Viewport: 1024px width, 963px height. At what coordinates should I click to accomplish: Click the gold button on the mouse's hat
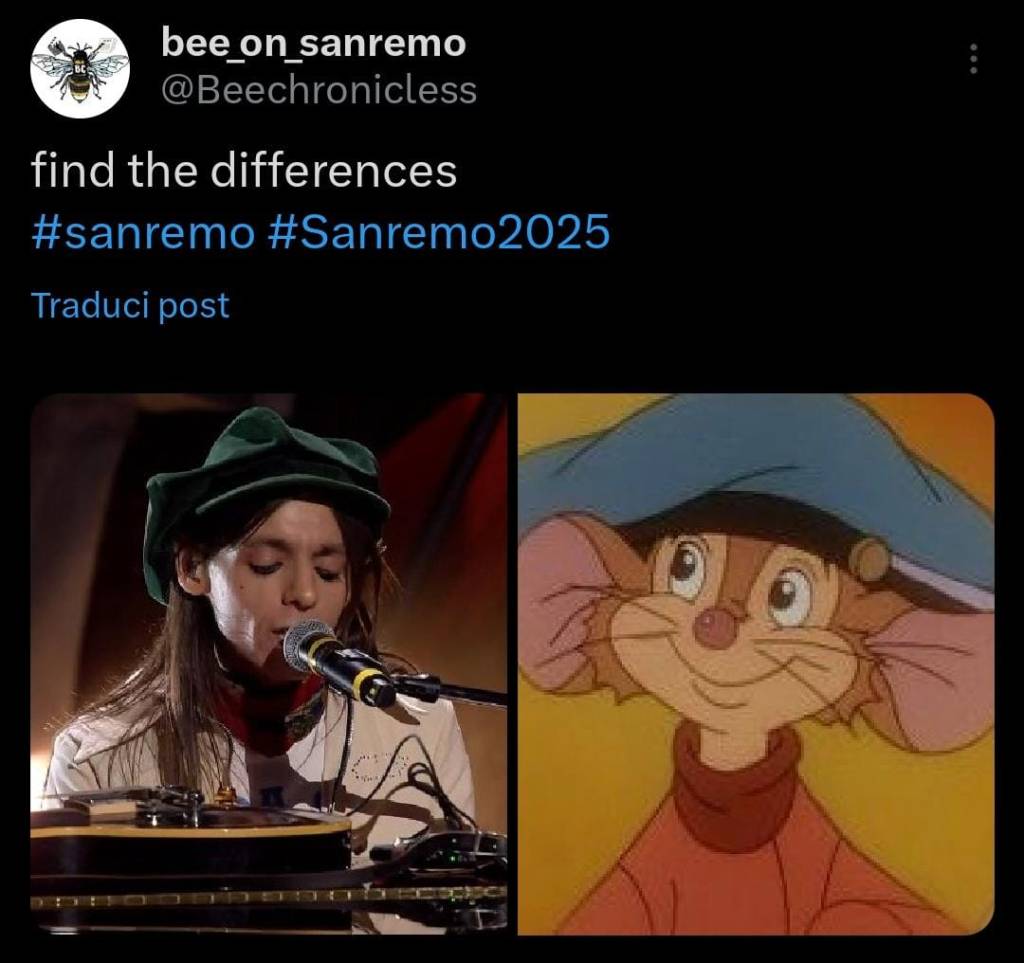872,561
